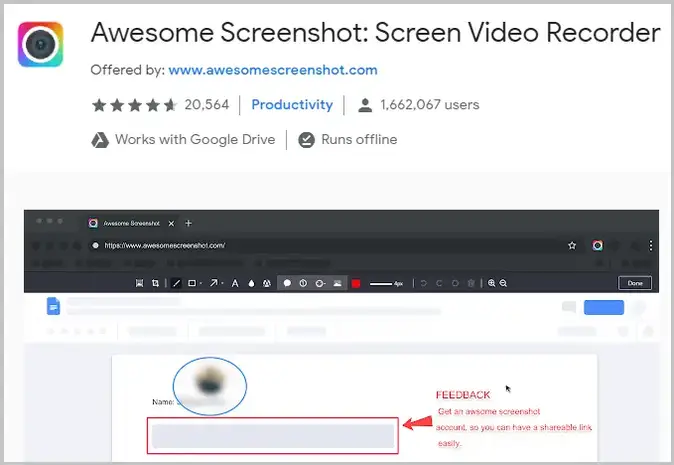Click the red-outlined blurred input box
Image resolution: width=674 pixels, height=465 pixels.
pos(273,435)
